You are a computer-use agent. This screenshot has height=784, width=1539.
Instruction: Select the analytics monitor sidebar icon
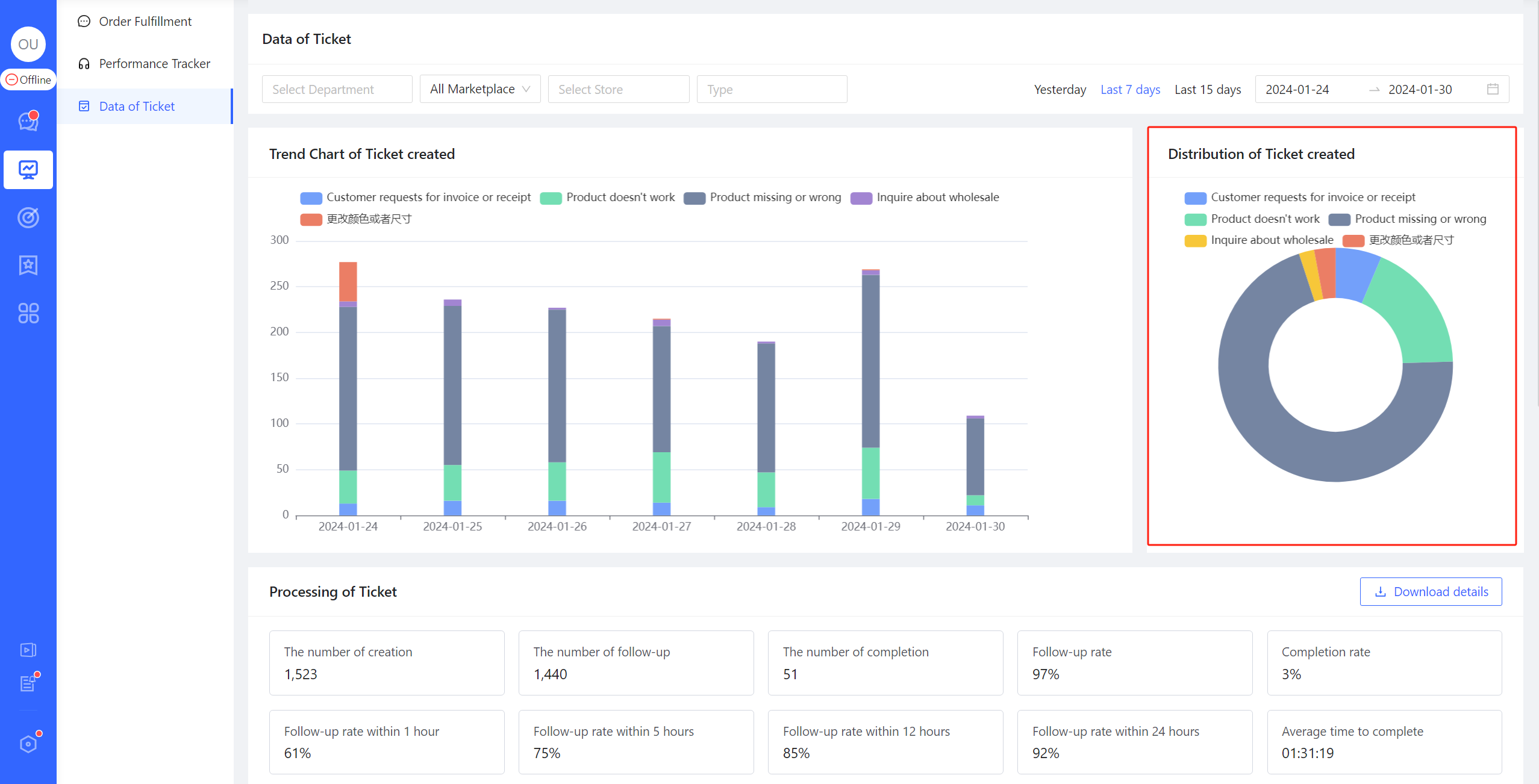(x=28, y=170)
